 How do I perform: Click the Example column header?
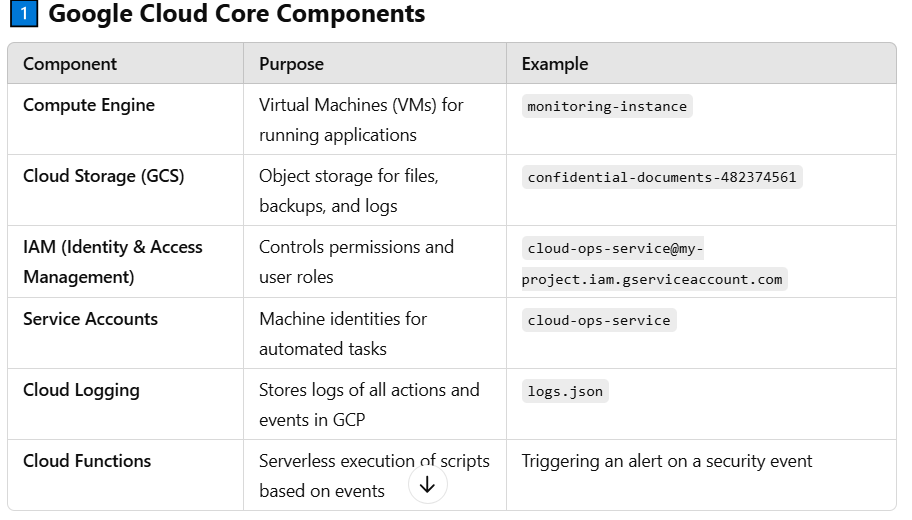point(555,64)
